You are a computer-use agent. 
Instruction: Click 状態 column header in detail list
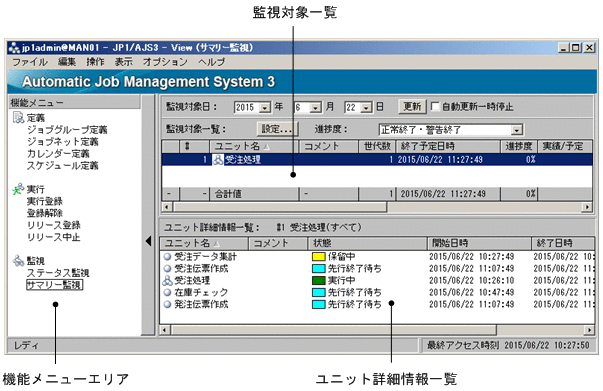368,243
